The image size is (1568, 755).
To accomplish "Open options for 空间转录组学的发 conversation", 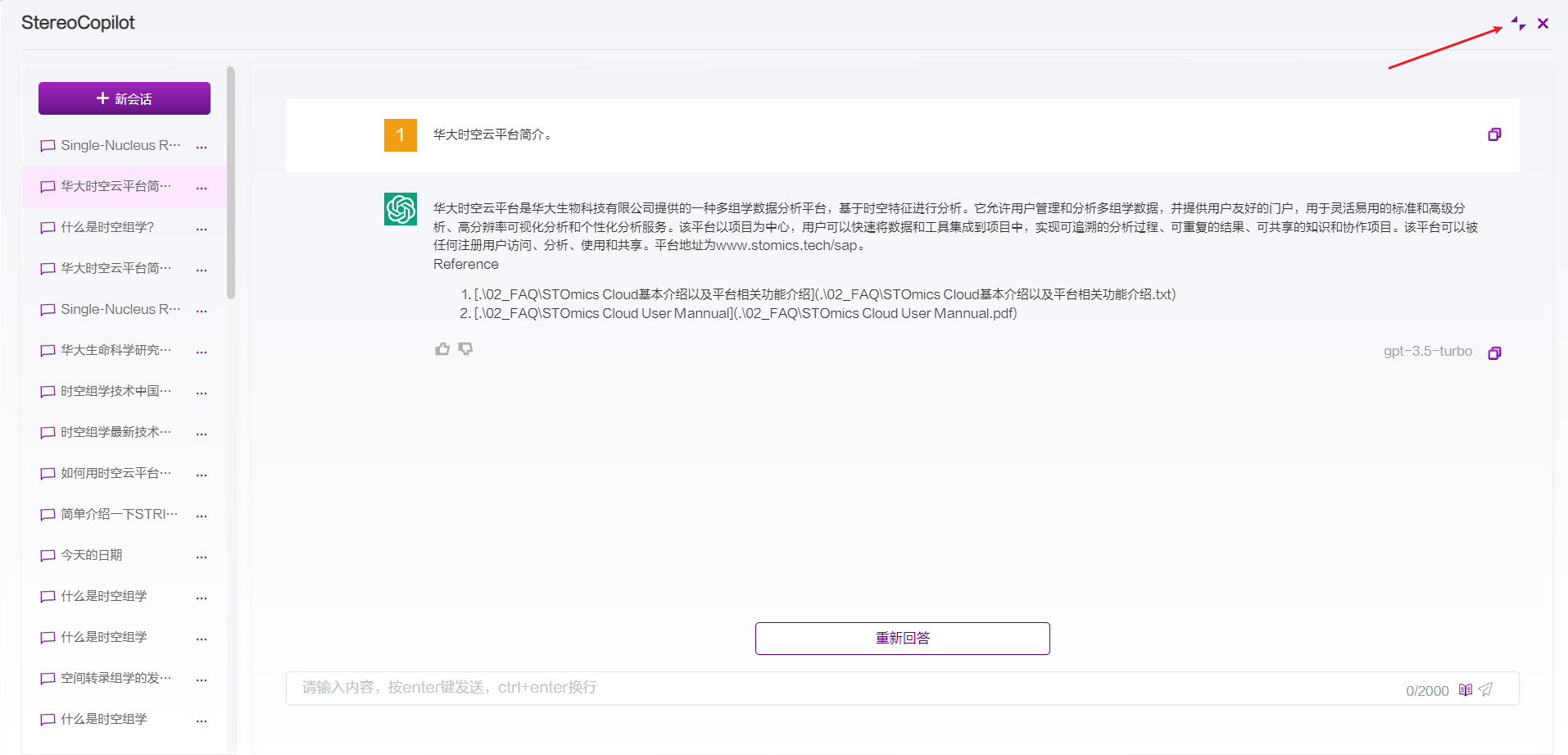I will click(x=202, y=680).
